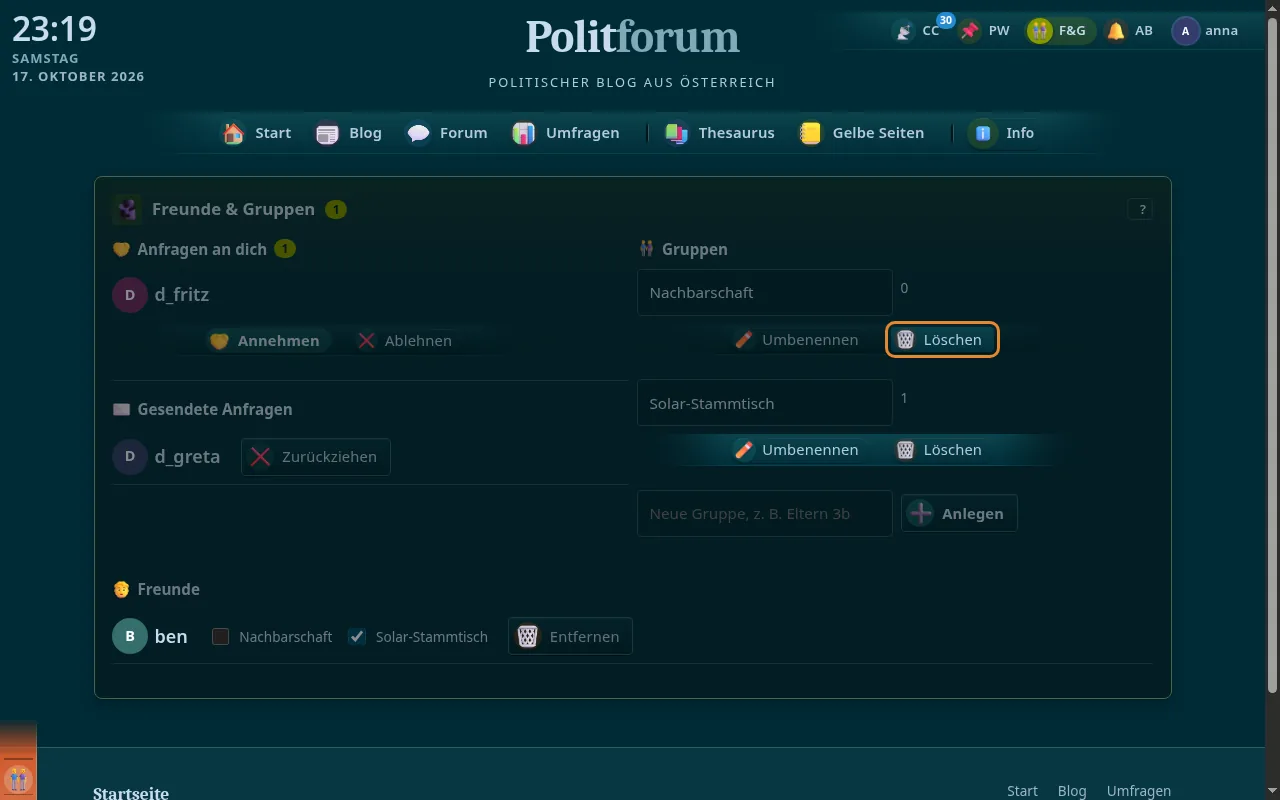Viewport: 1280px width, 800px height.
Task: Open Gelbe Seiten from the navigation bar
Action: [x=861, y=133]
